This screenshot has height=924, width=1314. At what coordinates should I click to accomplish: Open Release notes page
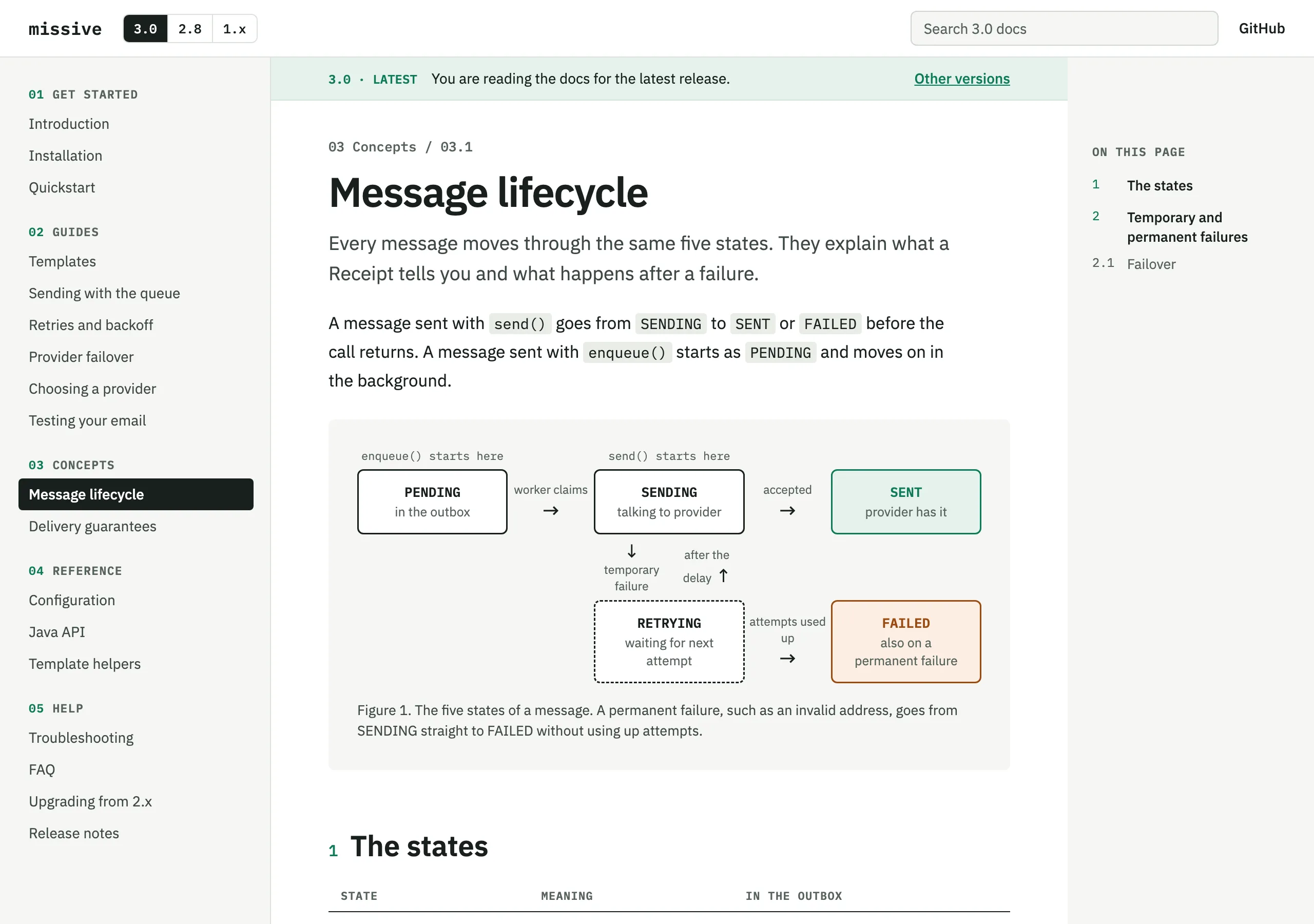74,833
